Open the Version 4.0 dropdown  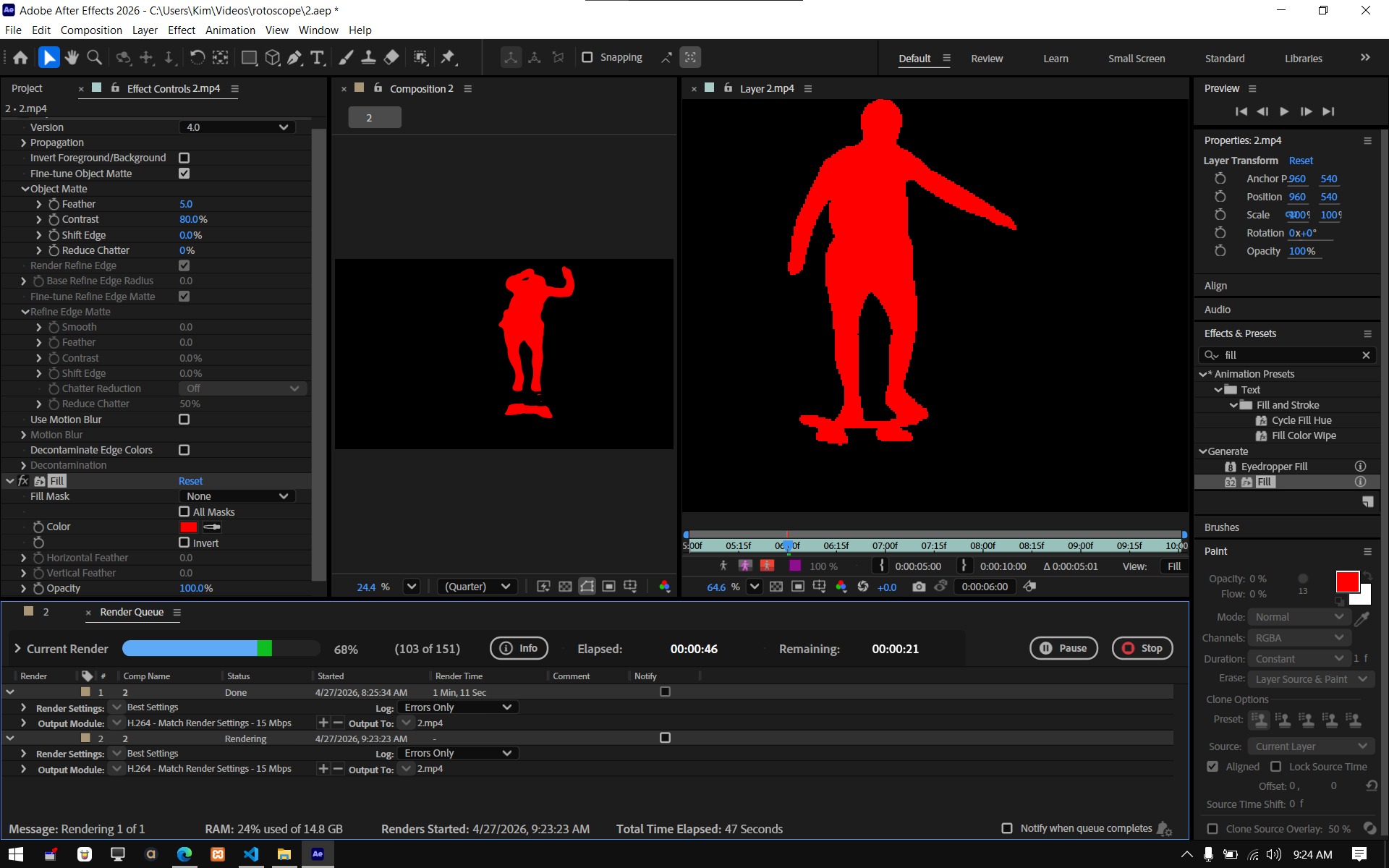pyautogui.click(x=237, y=127)
